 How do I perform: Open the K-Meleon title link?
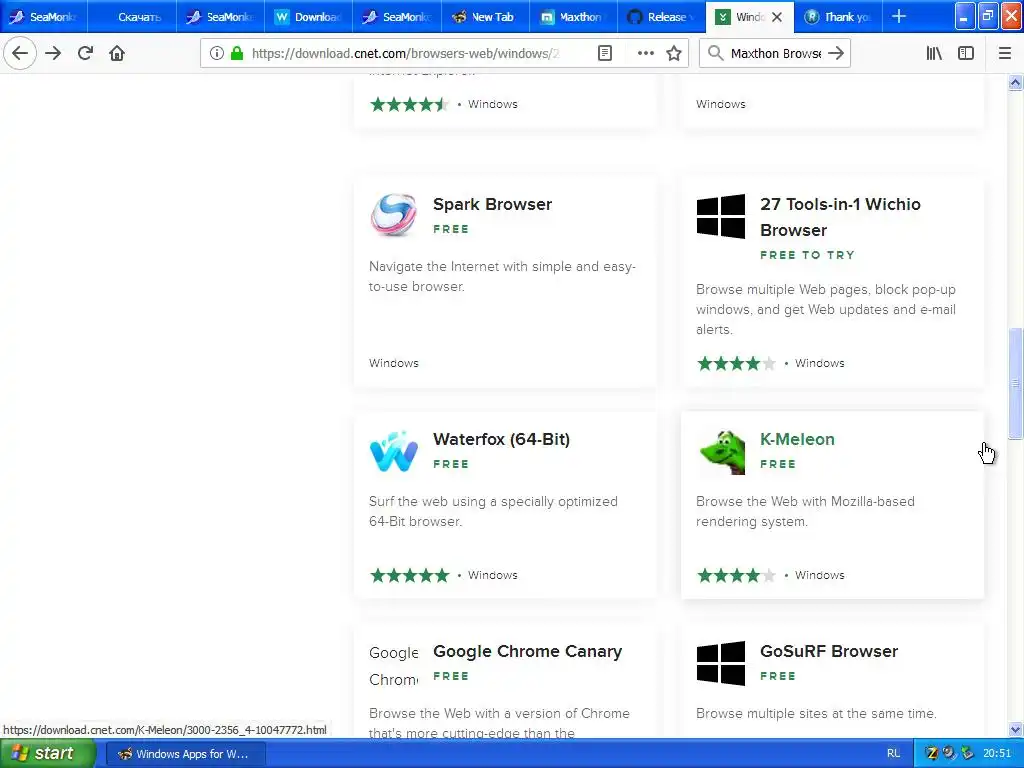[797, 440]
